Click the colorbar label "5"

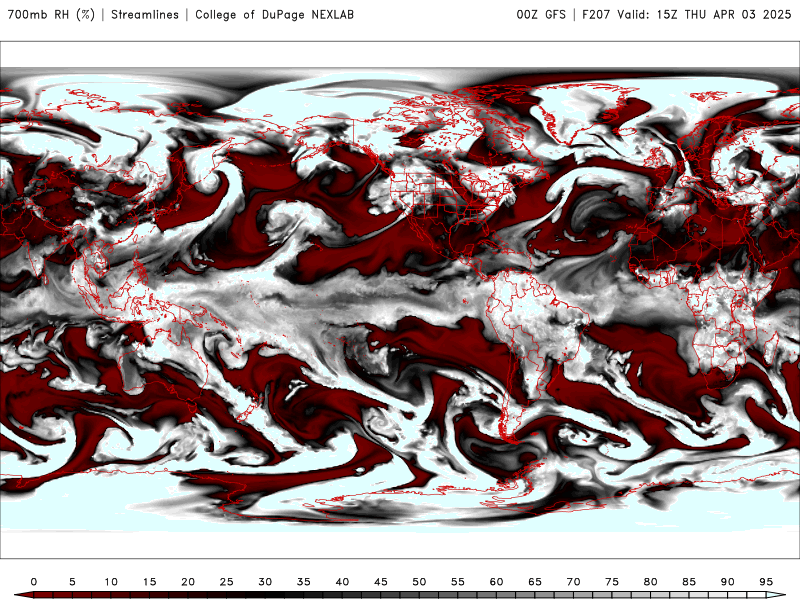click(72, 582)
